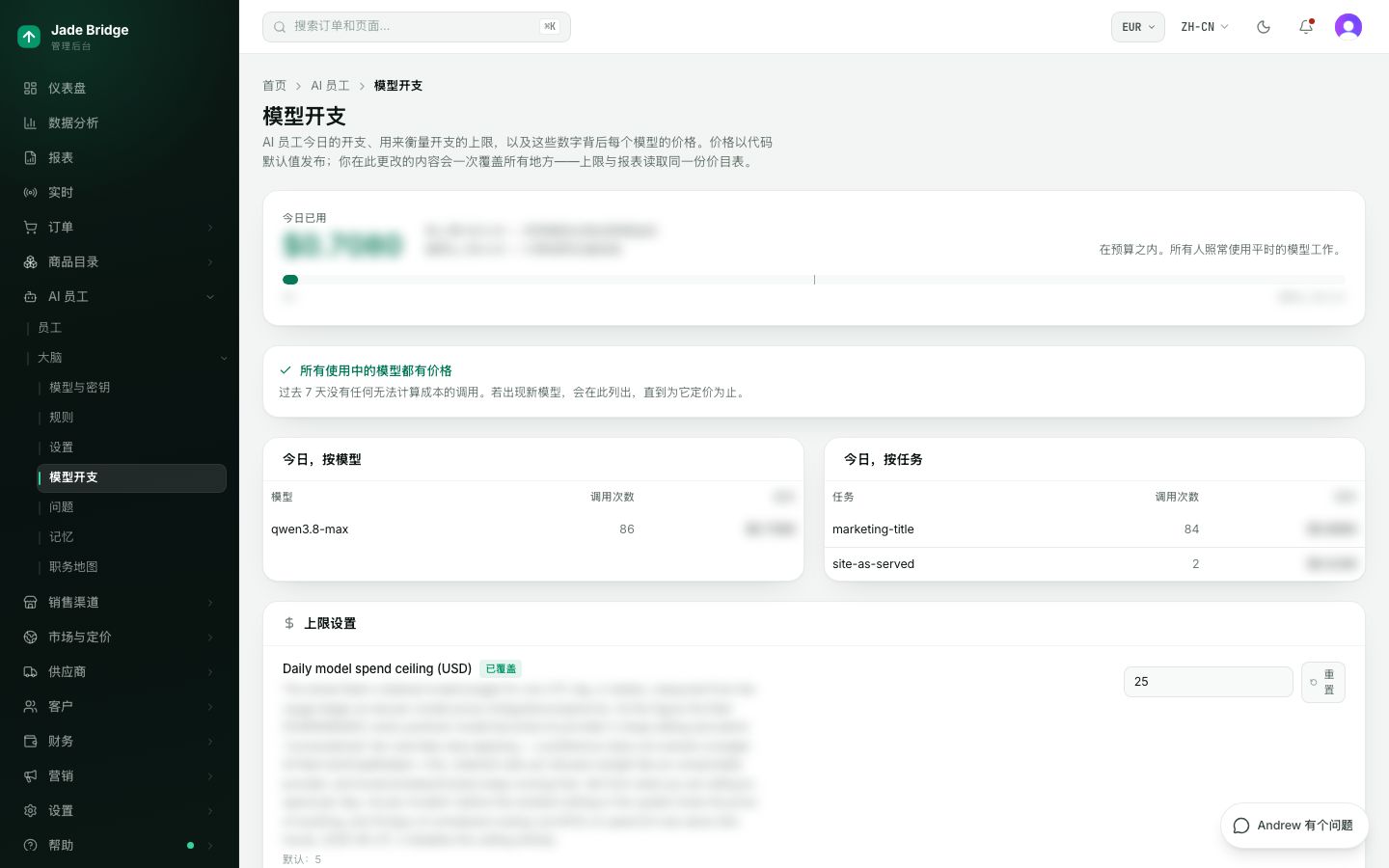Click the 重置 reset button
This screenshot has width=1389, height=868.
(1323, 682)
